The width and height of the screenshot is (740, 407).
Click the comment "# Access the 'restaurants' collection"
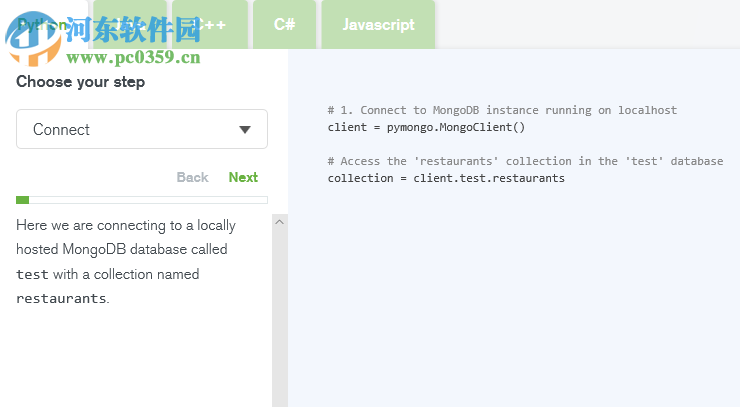pyautogui.click(x=449, y=161)
